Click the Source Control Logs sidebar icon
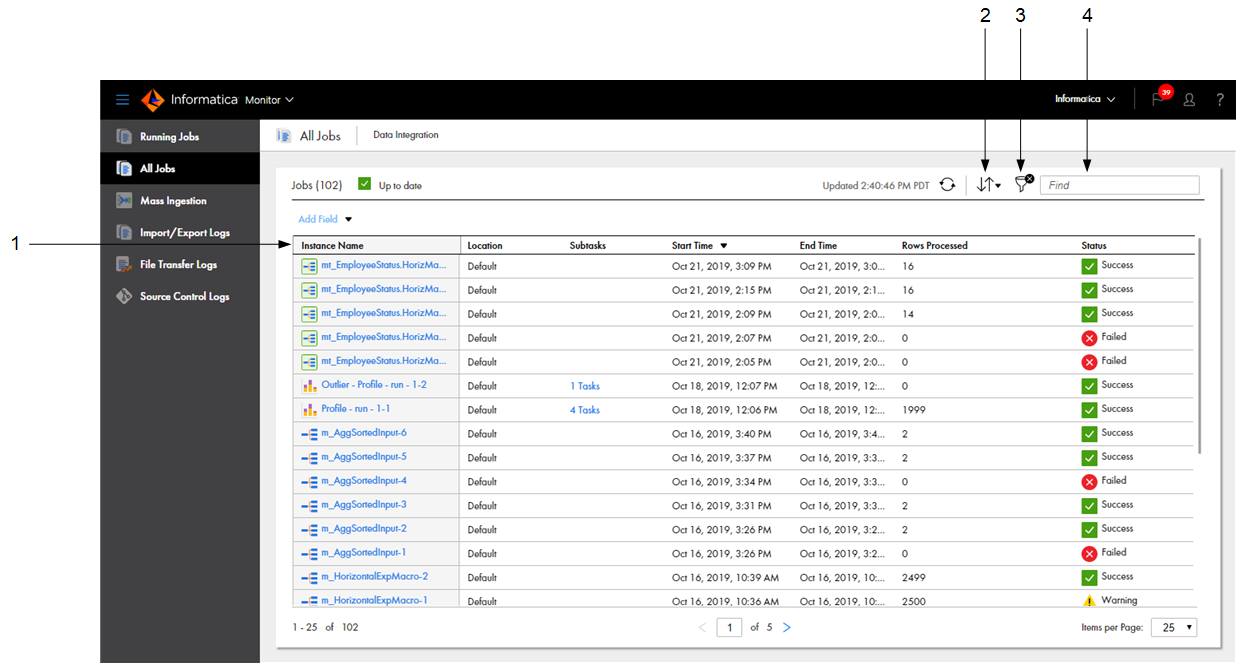Screen dimensions: 1237x664 click(x=124, y=296)
